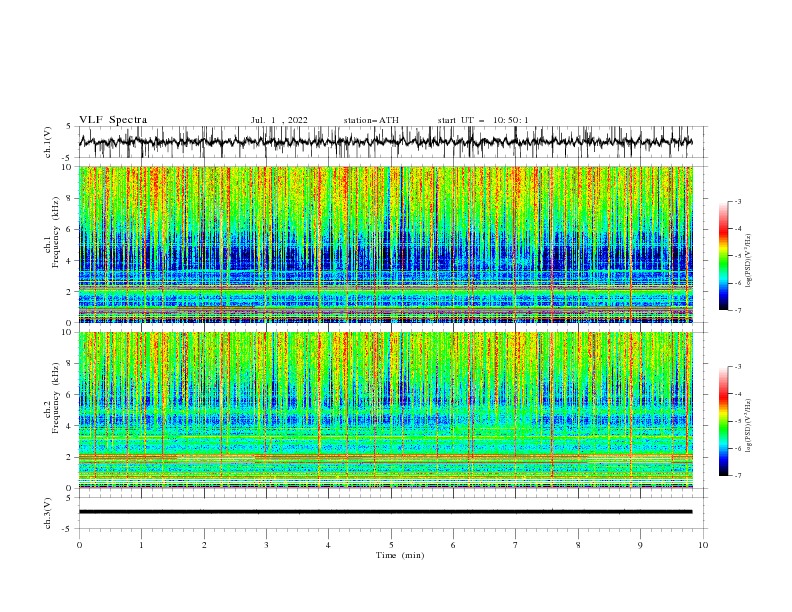Click the last time axis tick label "10"
This screenshot has height=612, width=792.
click(x=703, y=545)
